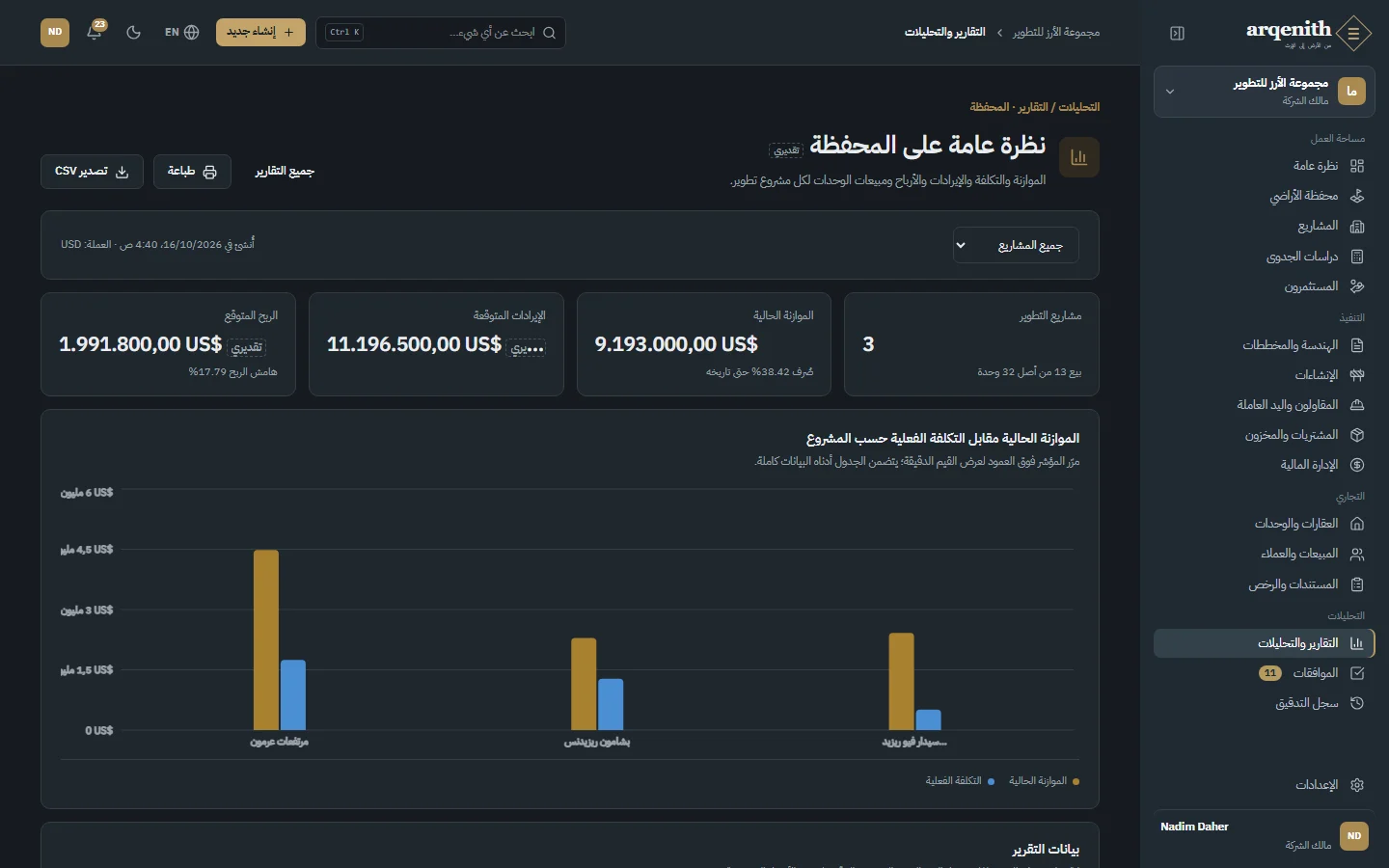Expand the مجموعة الأرز للتطوير company switcher
The height and width of the screenshot is (868, 1389).
1265,92
